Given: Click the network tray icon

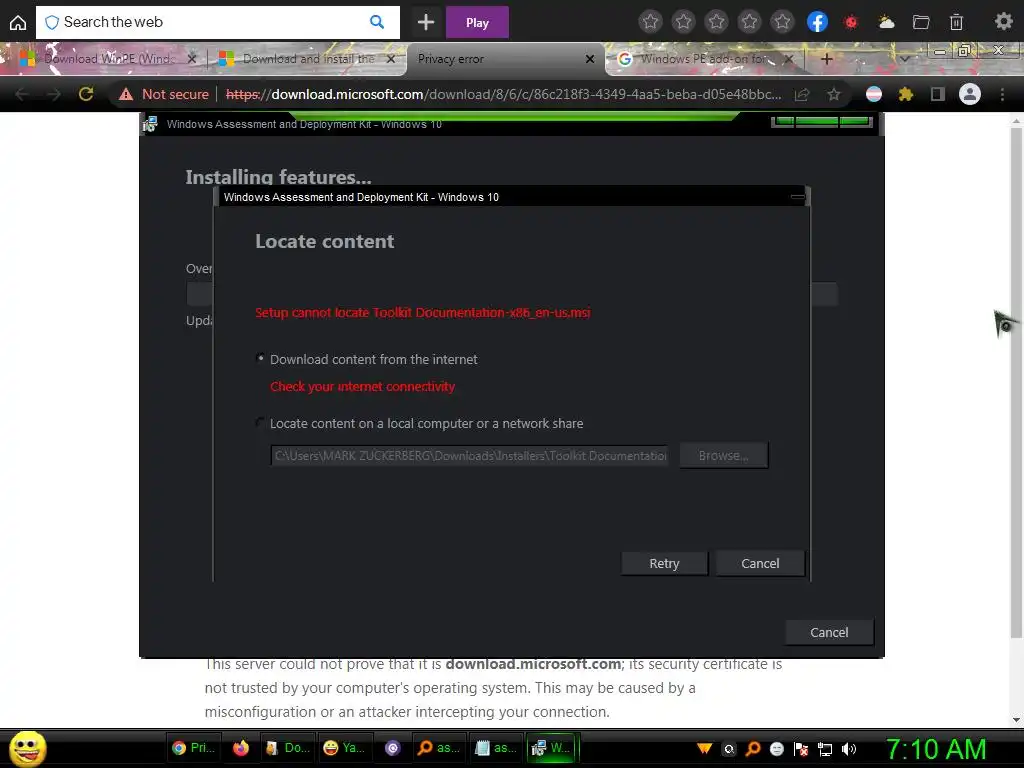Looking at the screenshot, I should coord(825,749).
